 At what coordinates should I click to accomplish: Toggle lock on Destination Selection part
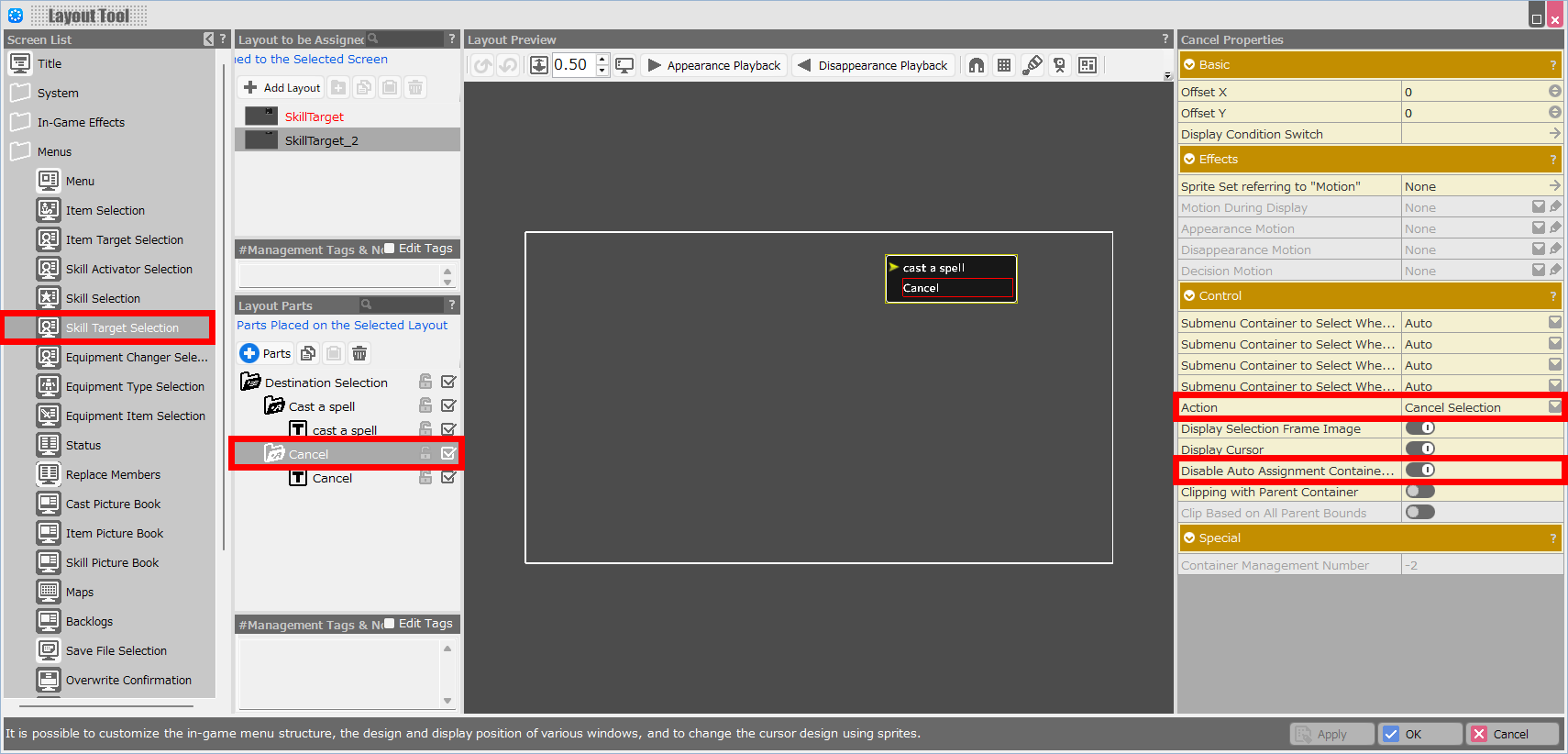point(425,382)
